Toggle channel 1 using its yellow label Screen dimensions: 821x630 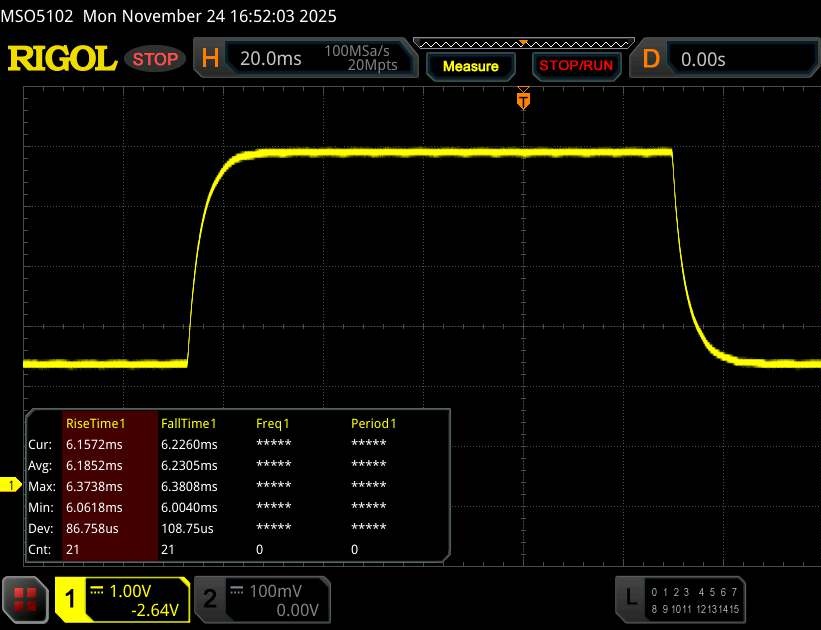pos(71,599)
